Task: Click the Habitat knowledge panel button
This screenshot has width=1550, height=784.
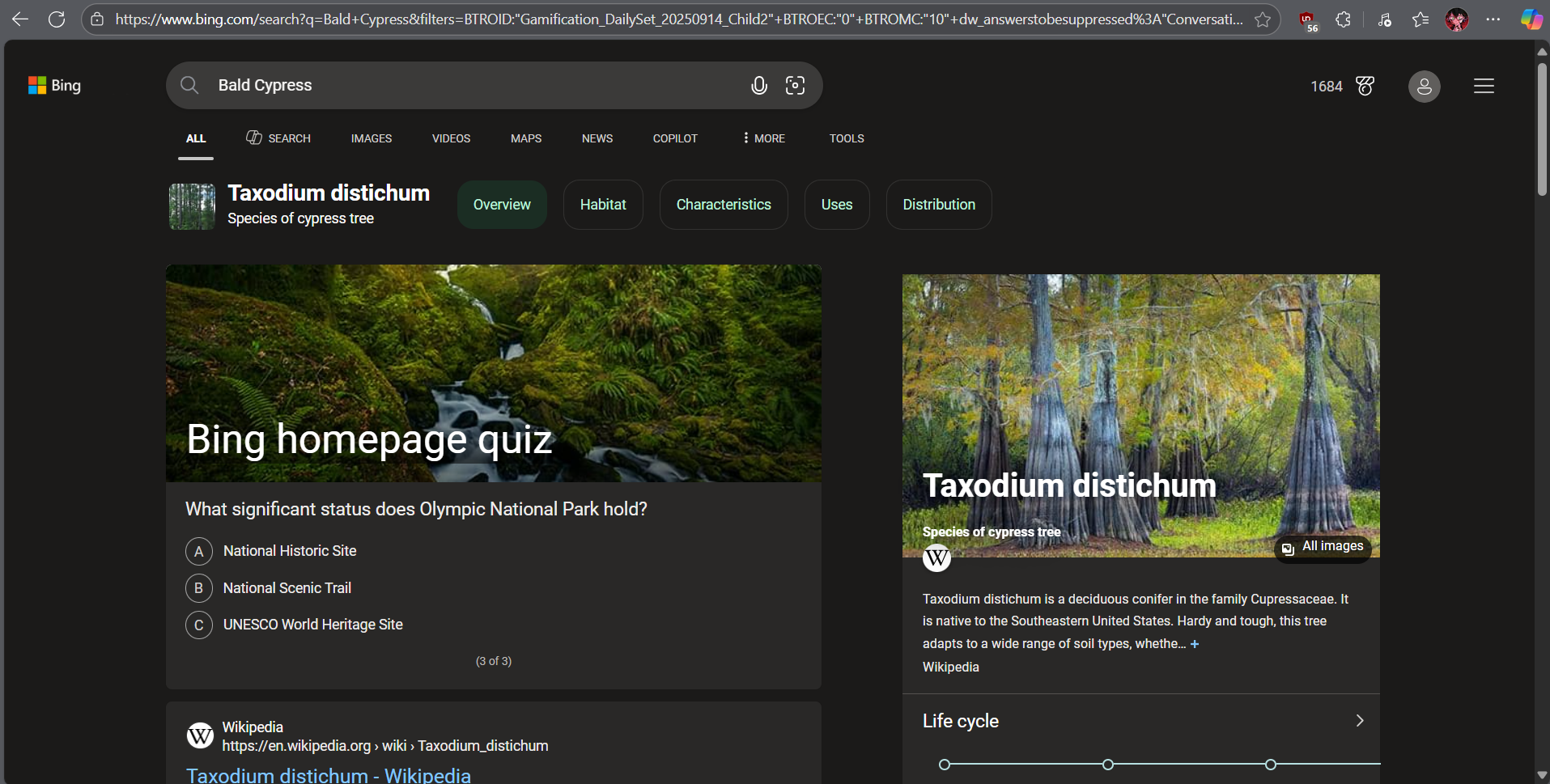Action: coord(602,204)
